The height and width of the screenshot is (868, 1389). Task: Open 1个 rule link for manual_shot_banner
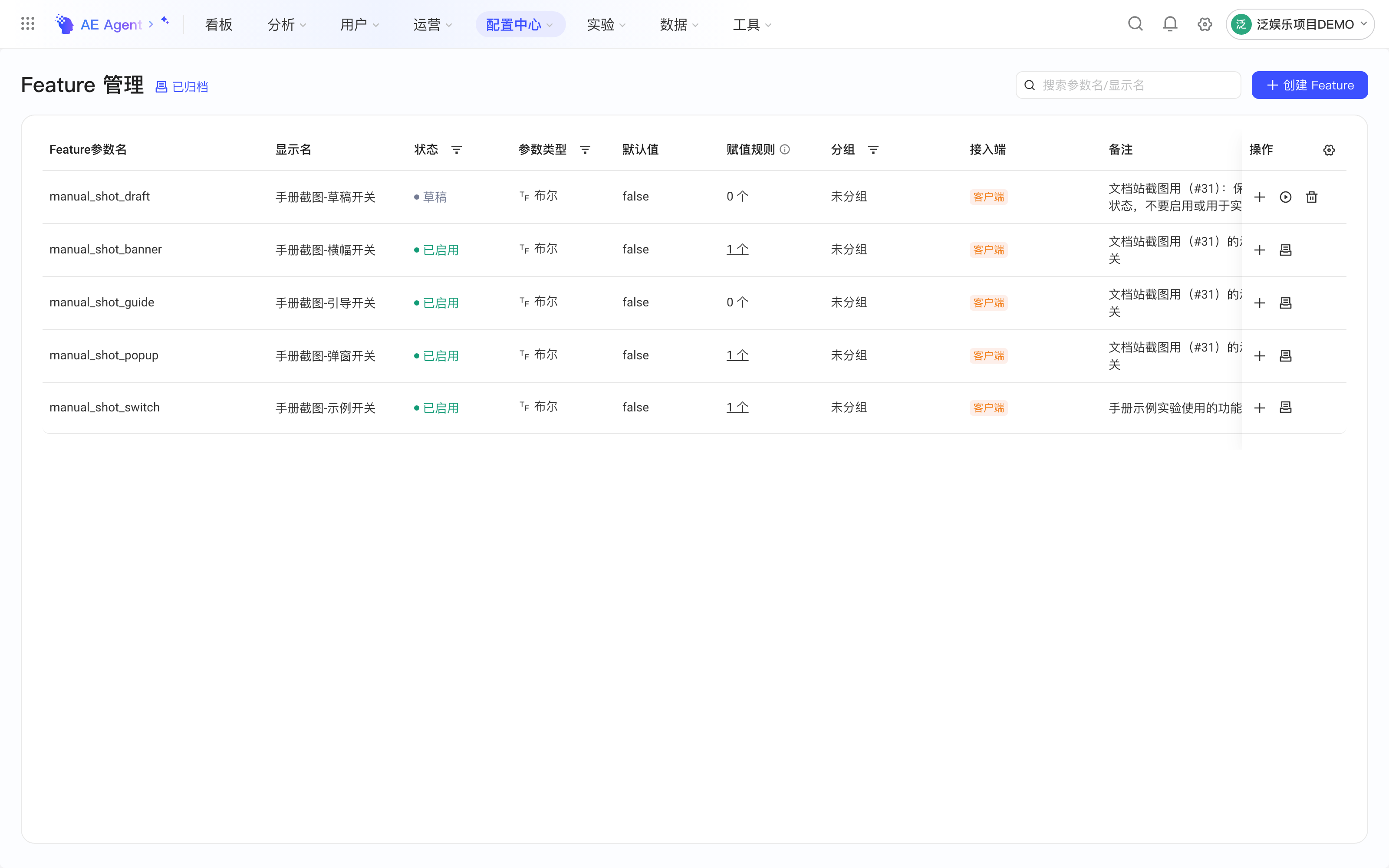pos(737,250)
